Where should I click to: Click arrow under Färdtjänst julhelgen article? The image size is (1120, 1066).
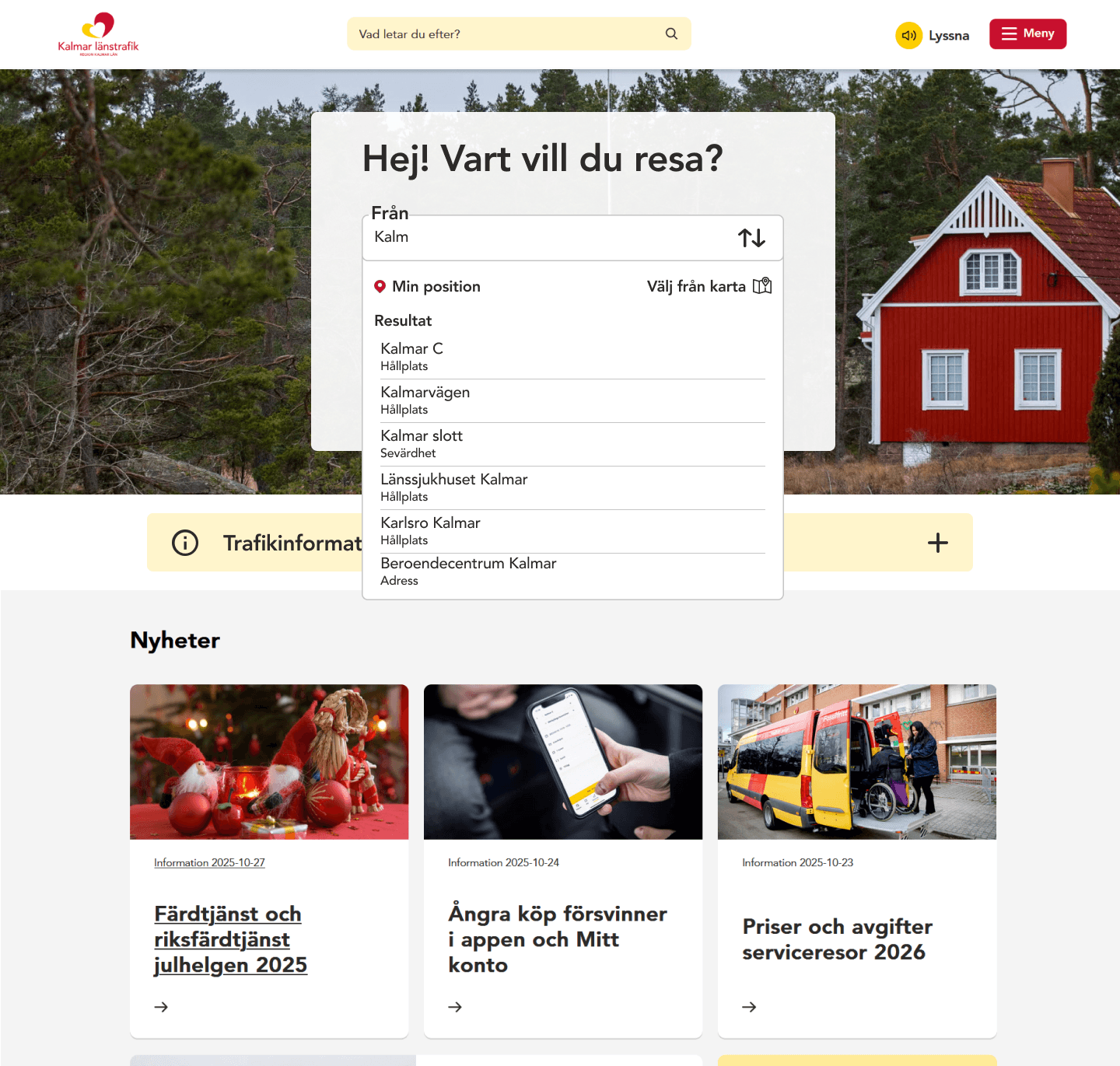(x=161, y=1007)
